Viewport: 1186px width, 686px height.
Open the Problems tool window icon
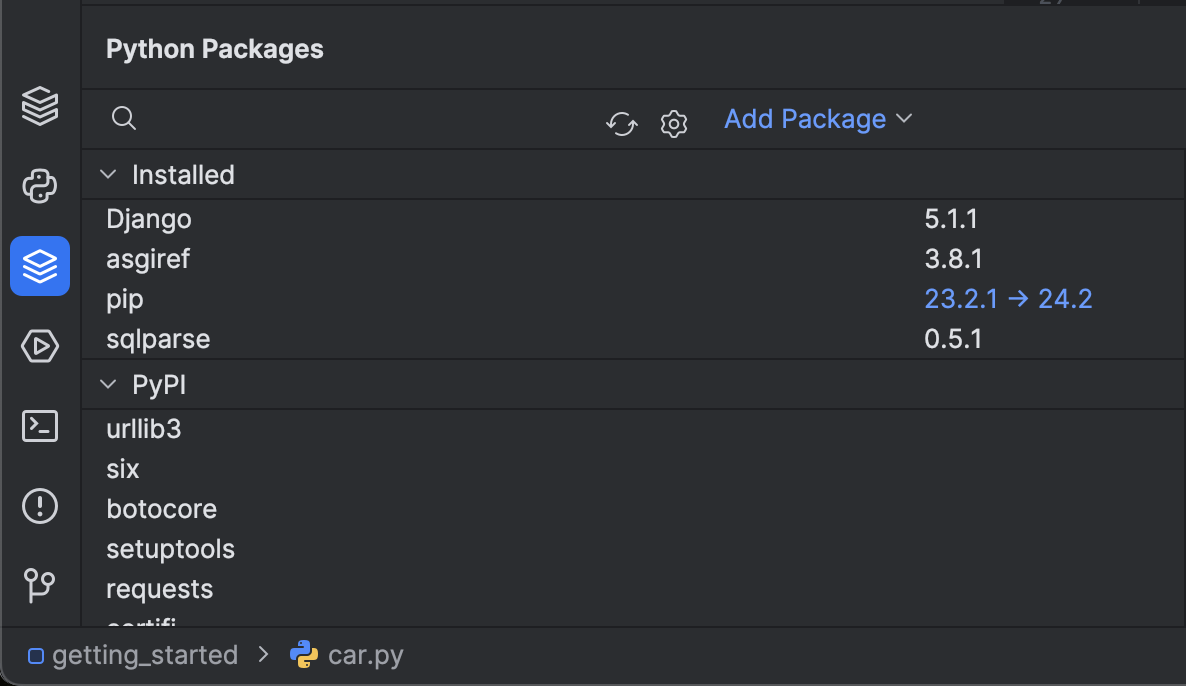(40, 506)
